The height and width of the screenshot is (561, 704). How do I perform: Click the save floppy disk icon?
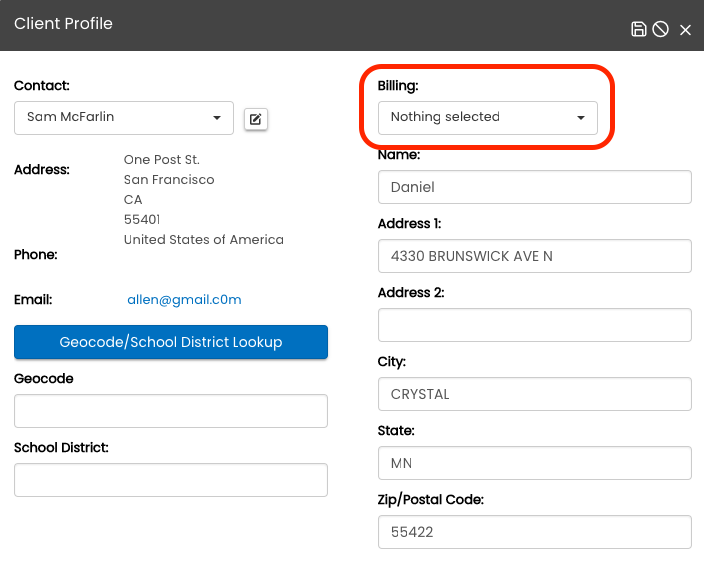[639, 29]
